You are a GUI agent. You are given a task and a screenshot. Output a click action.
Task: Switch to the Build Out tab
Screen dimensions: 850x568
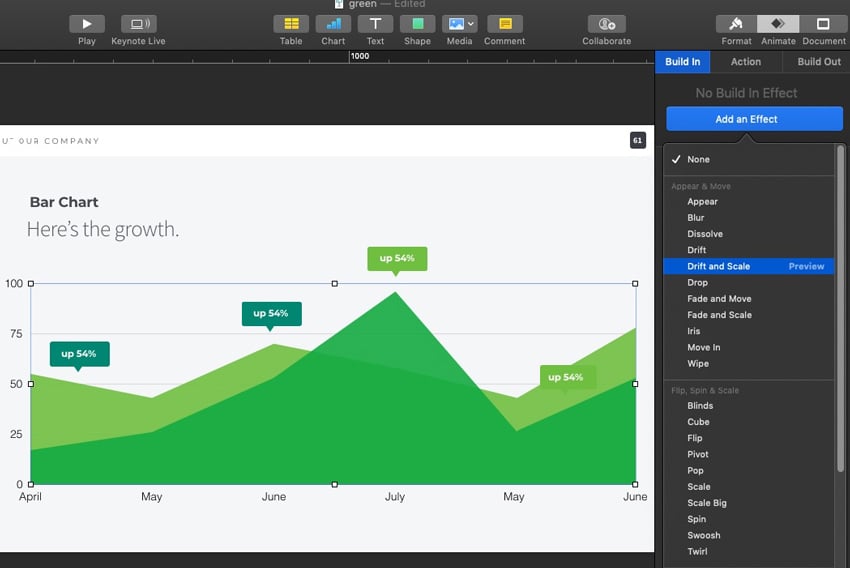click(818, 62)
